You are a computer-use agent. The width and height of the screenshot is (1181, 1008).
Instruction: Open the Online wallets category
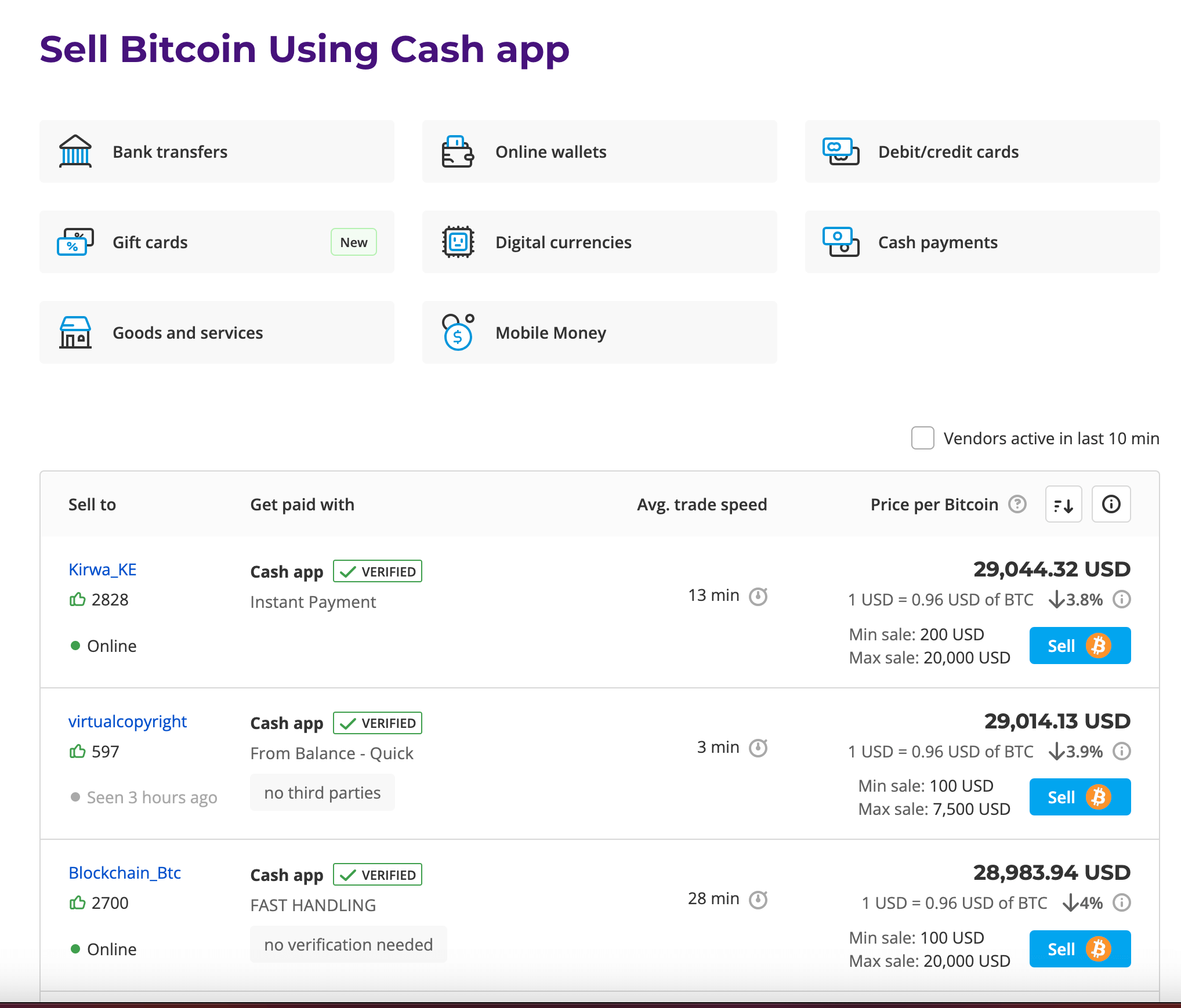(599, 151)
